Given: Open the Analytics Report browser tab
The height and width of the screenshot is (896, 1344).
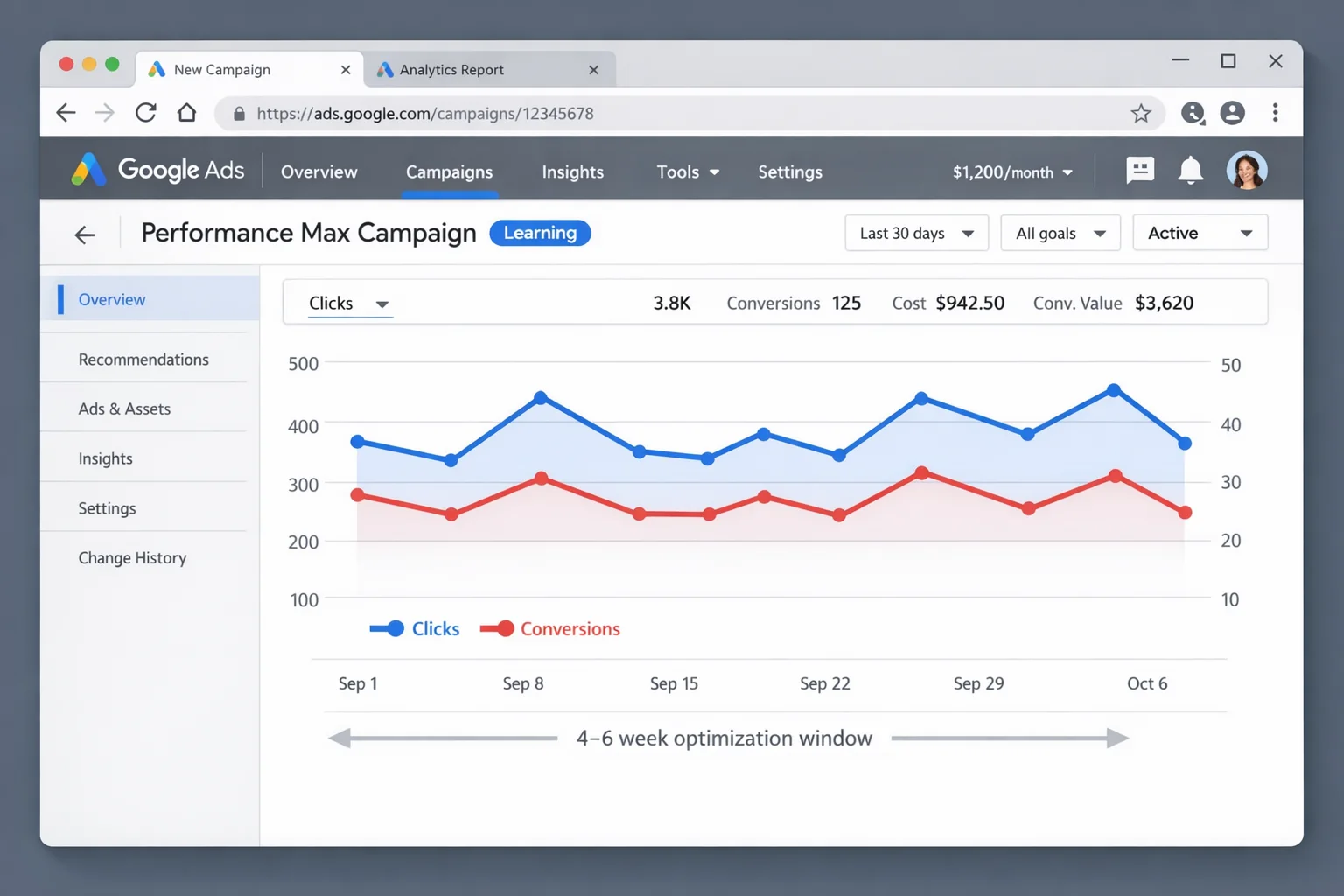Looking at the screenshot, I should [x=451, y=69].
